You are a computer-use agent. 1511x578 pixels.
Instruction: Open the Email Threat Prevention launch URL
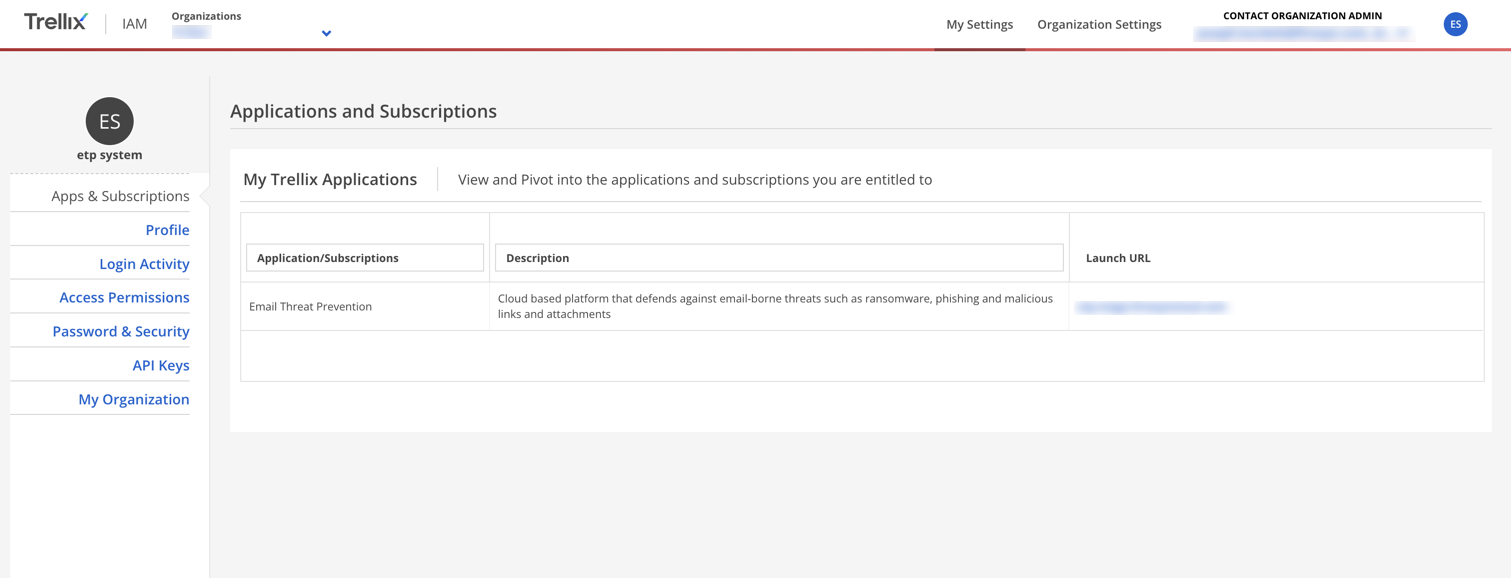point(1152,307)
